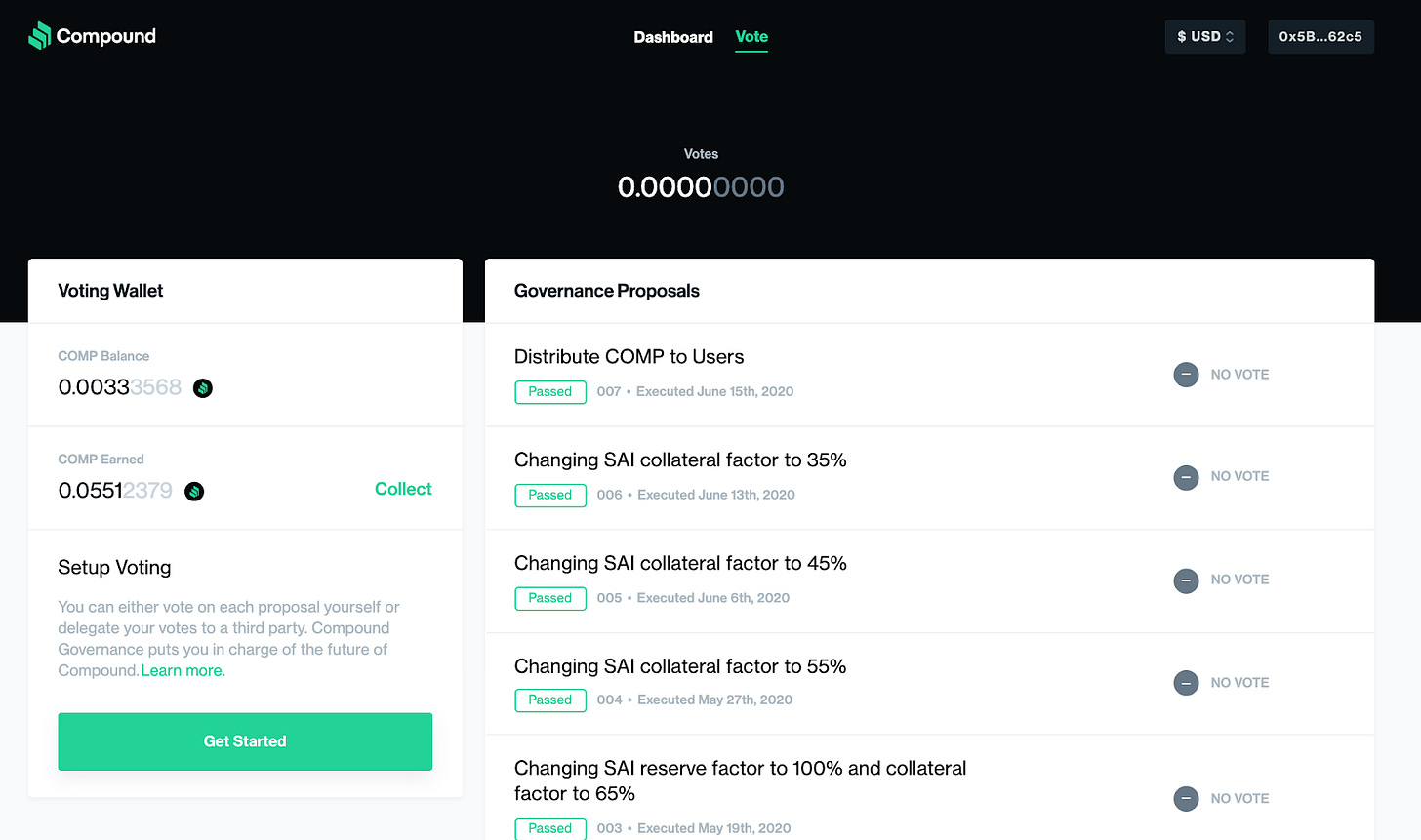Collect the earned COMP
The width and height of the screenshot is (1421, 840).
(x=403, y=489)
